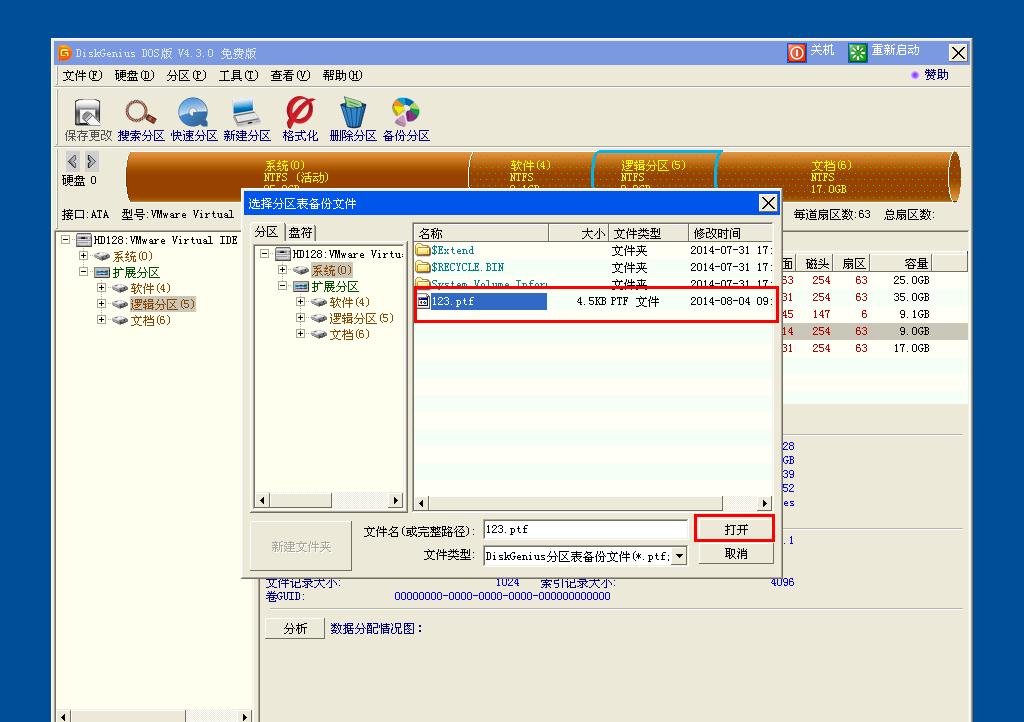Select 软件(4) in main window tree

(150, 288)
